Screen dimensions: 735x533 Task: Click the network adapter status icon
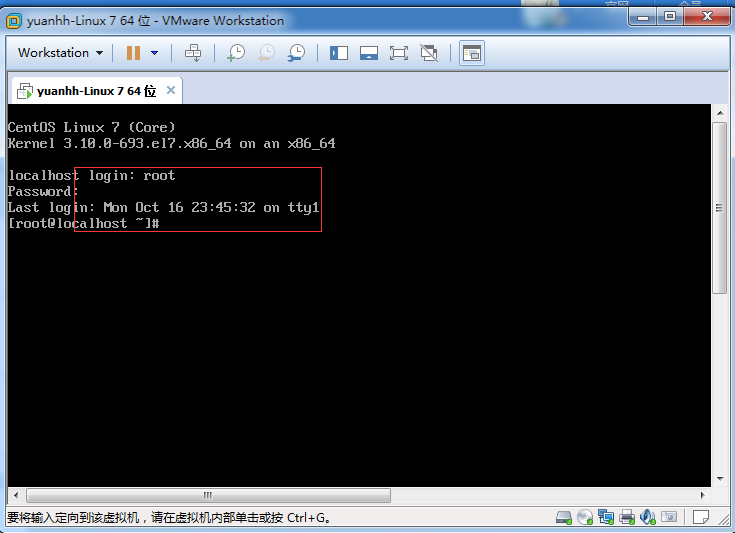(606, 517)
